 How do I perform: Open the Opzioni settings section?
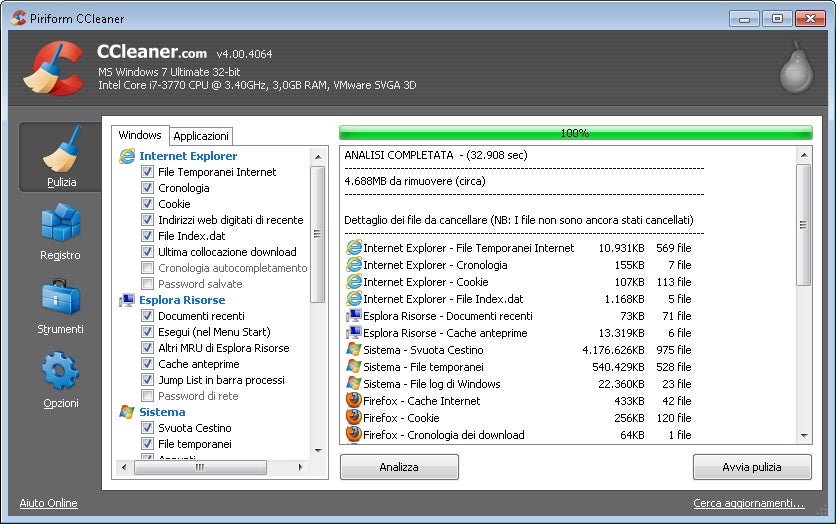(x=60, y=379)
